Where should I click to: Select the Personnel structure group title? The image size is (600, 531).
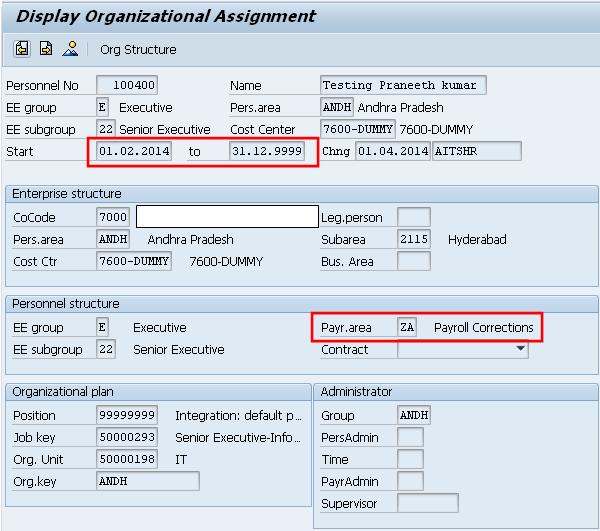(66, 304)
